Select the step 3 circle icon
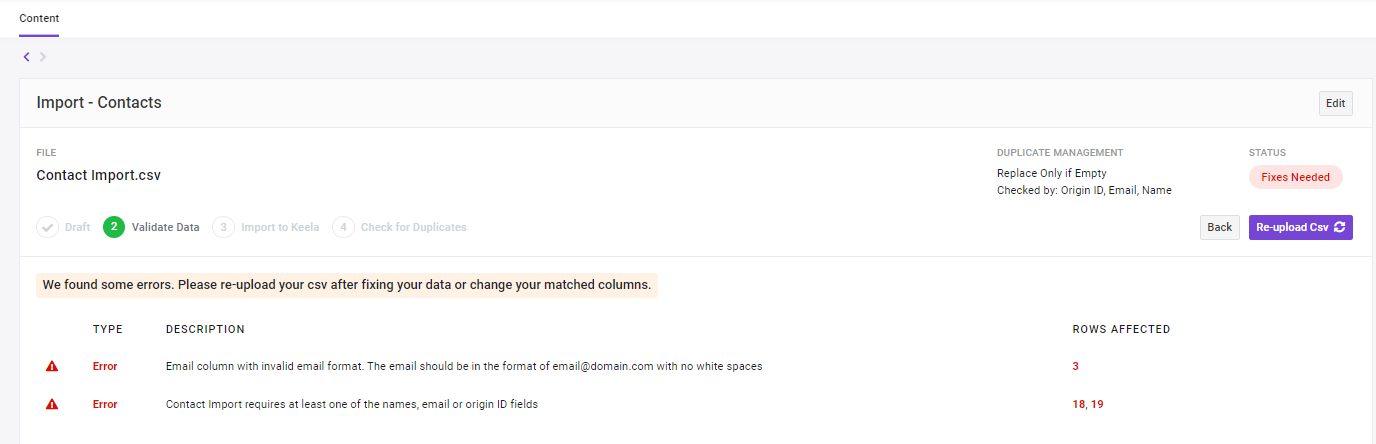1376x444 pixels. click(223, 227)
